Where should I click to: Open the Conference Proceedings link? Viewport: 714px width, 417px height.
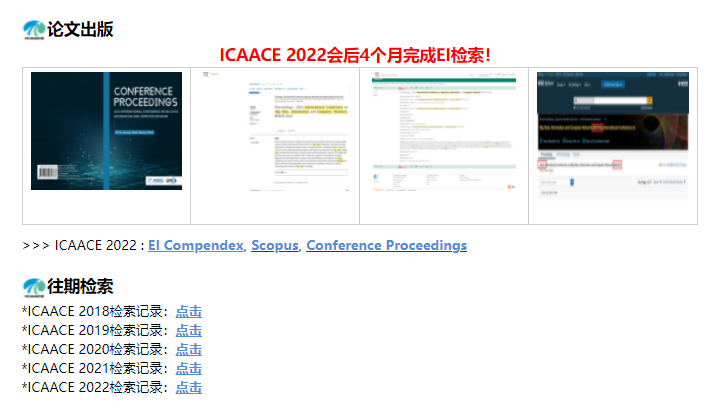tap(387, 245)
